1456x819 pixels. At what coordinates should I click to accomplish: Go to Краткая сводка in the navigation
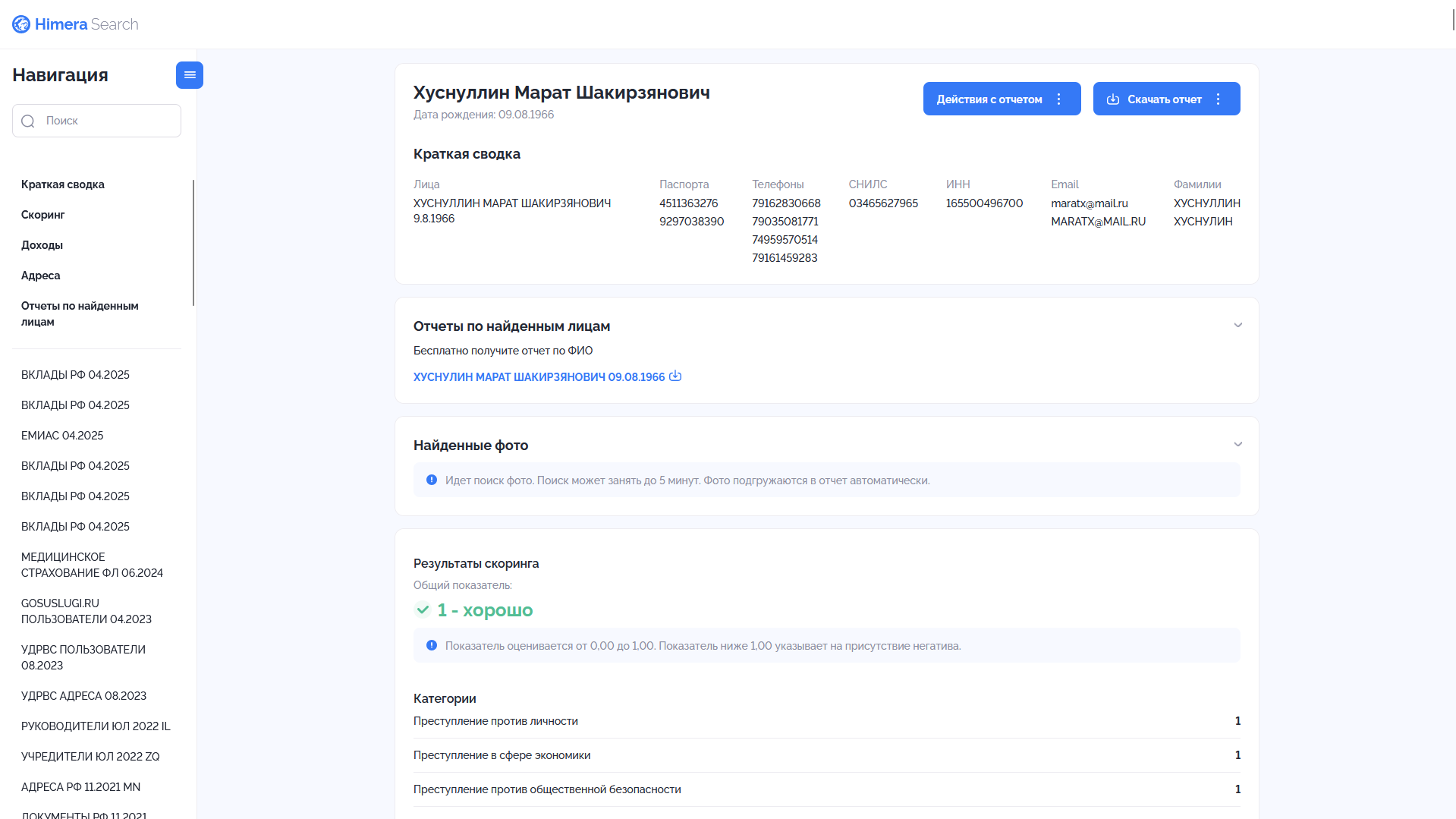[63, 184]
